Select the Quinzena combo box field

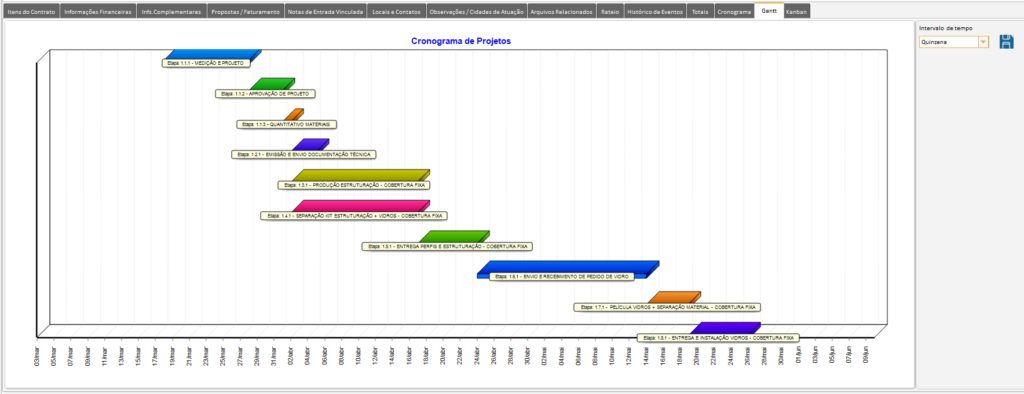coord(953,42)
